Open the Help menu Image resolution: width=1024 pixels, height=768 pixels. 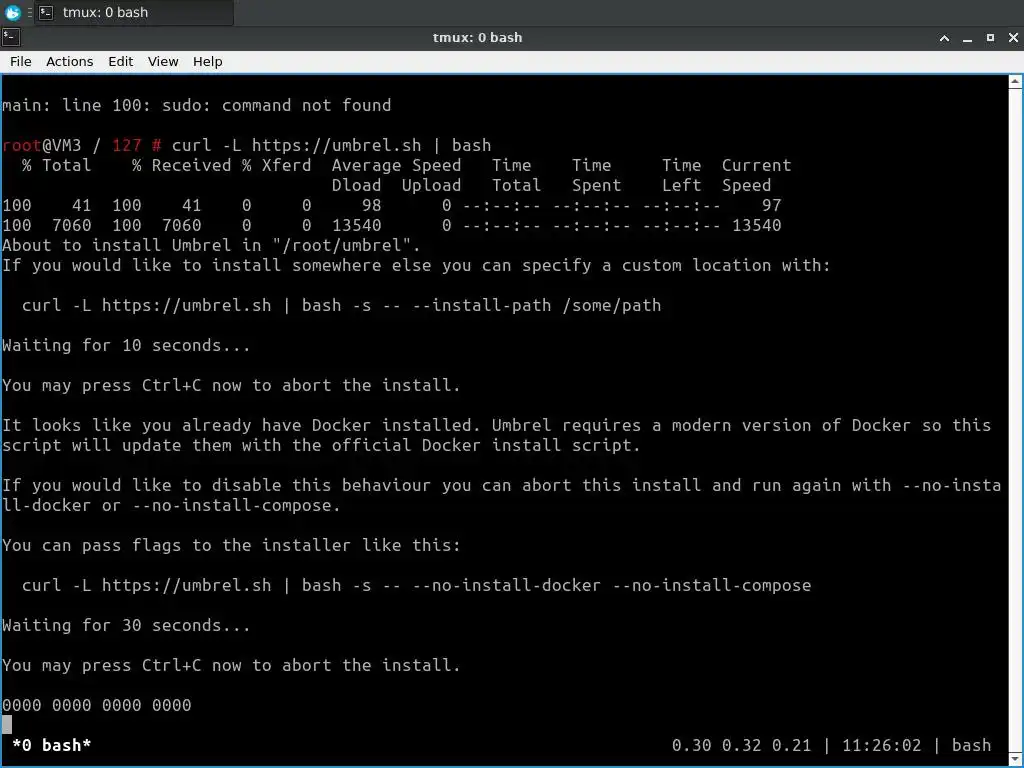tap(208, 61)
